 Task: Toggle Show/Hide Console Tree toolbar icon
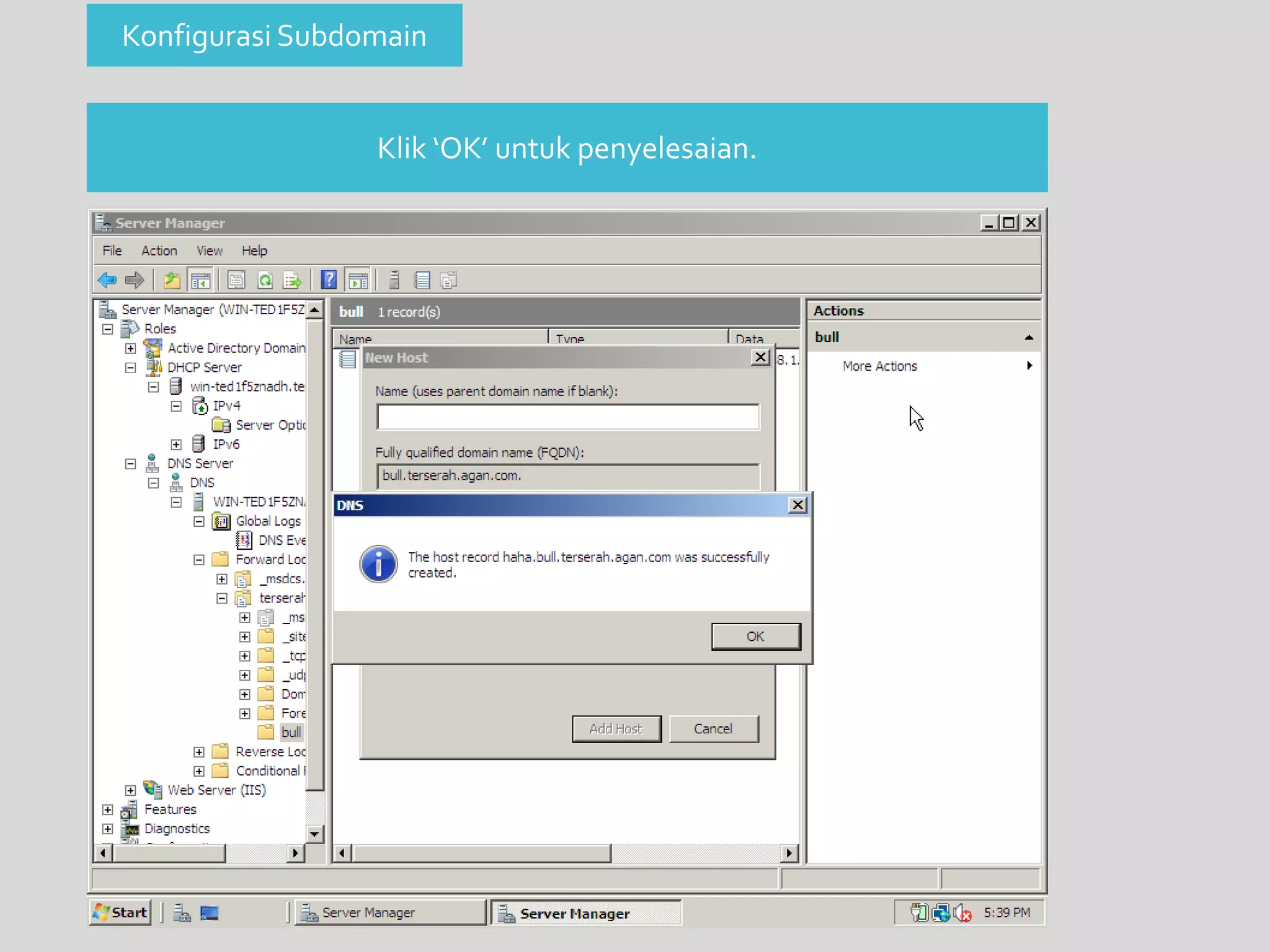200,280
